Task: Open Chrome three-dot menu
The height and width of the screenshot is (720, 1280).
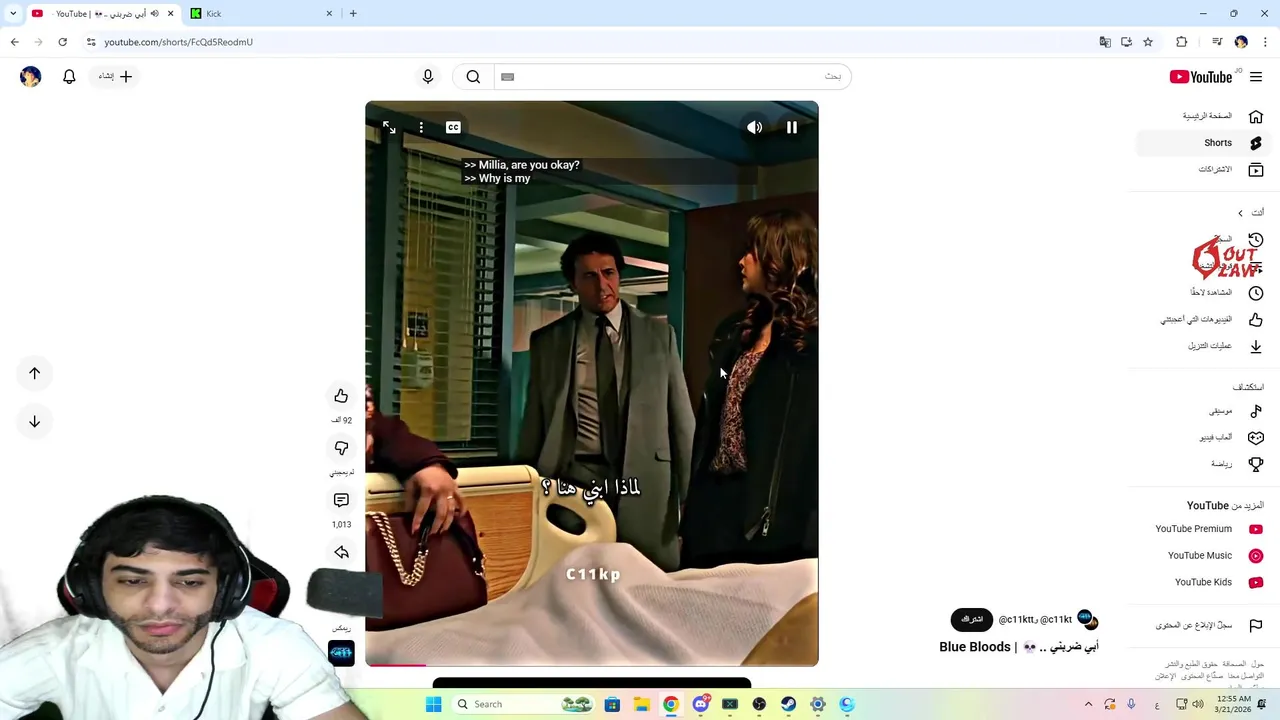Action: [x=1265, y=42]
